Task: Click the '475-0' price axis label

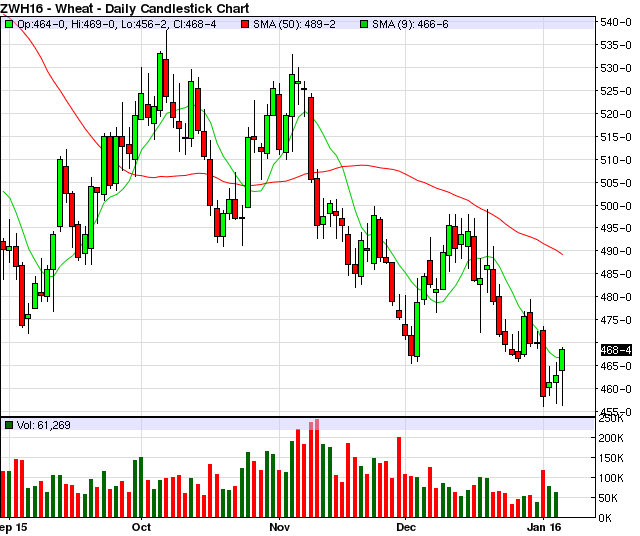Action: 616,320
